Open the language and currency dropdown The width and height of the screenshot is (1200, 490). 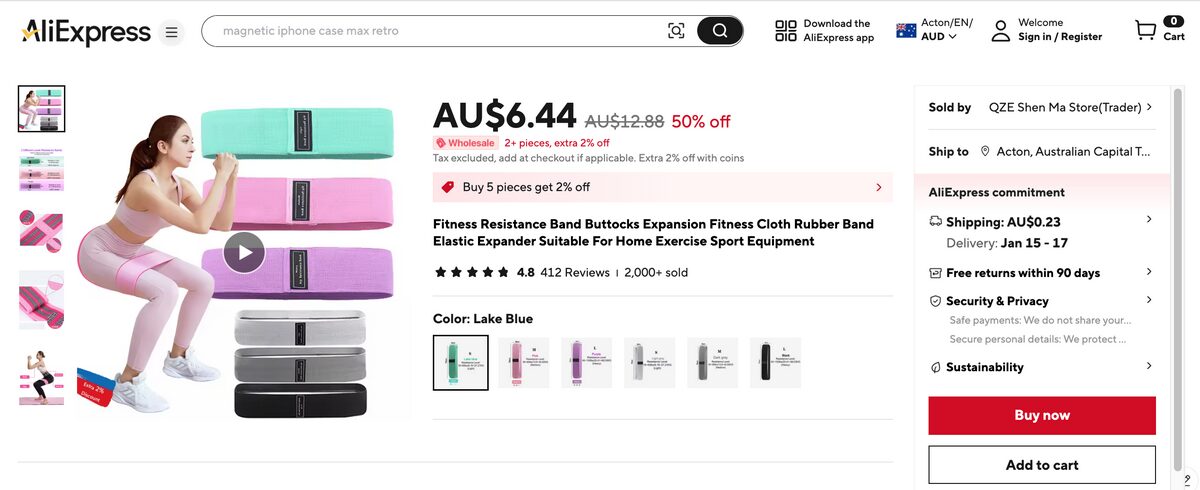coord(935,30)
